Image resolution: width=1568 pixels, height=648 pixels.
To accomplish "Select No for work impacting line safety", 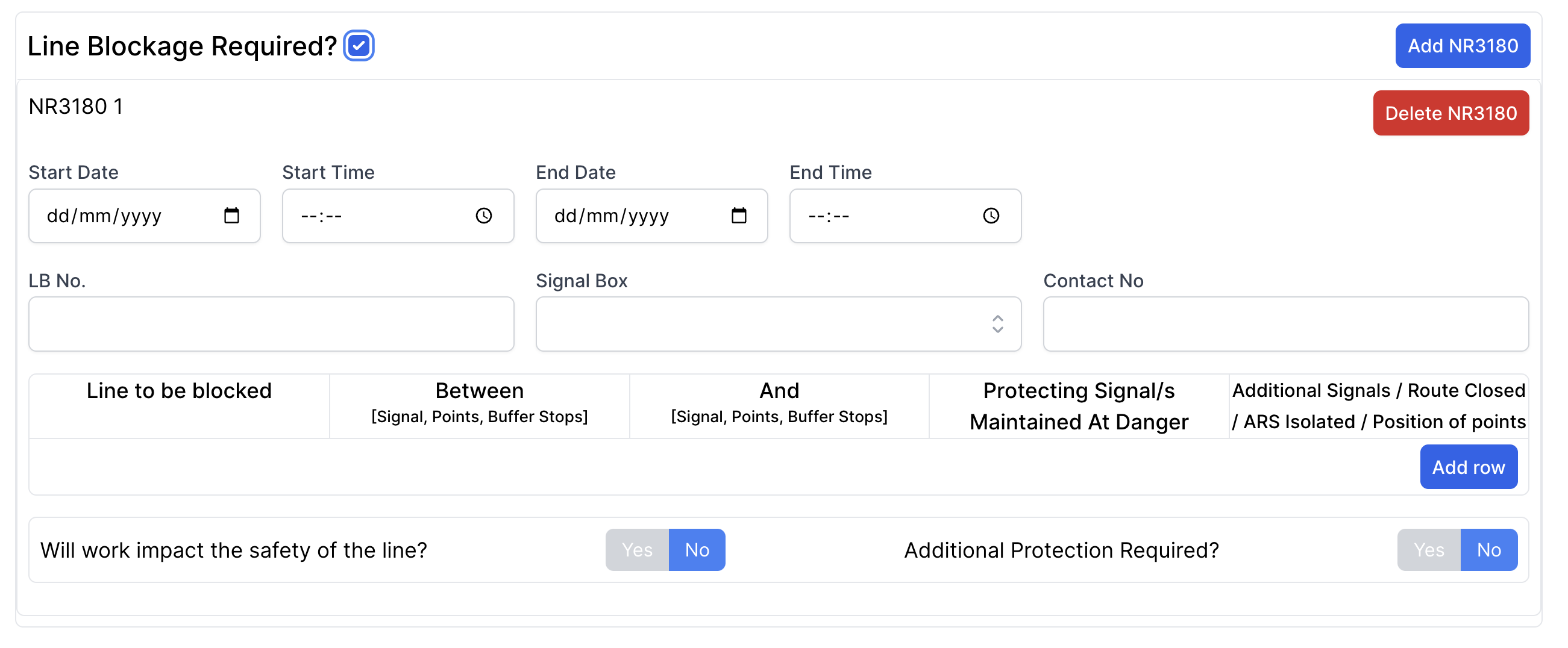I will tap(697, 549).
